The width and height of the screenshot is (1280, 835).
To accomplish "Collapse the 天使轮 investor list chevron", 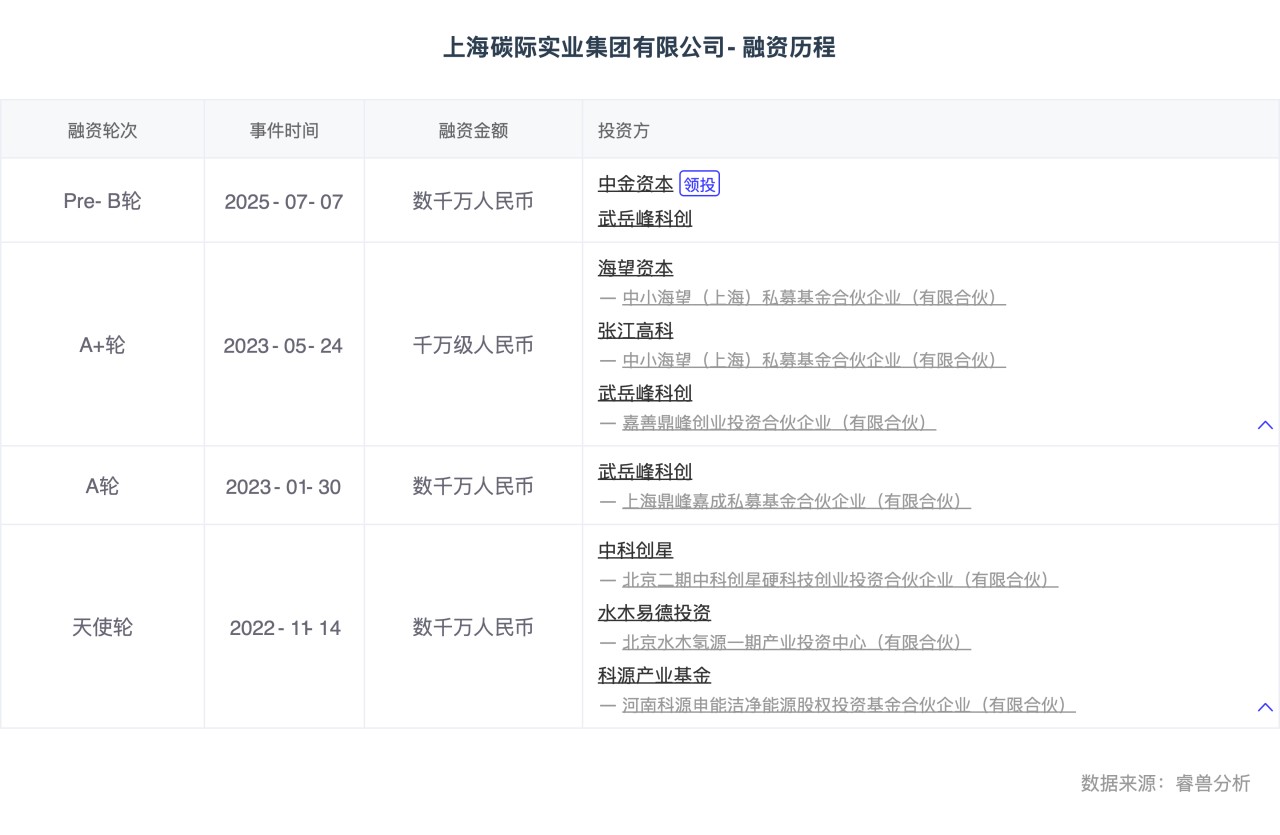I will (1265, 707).
